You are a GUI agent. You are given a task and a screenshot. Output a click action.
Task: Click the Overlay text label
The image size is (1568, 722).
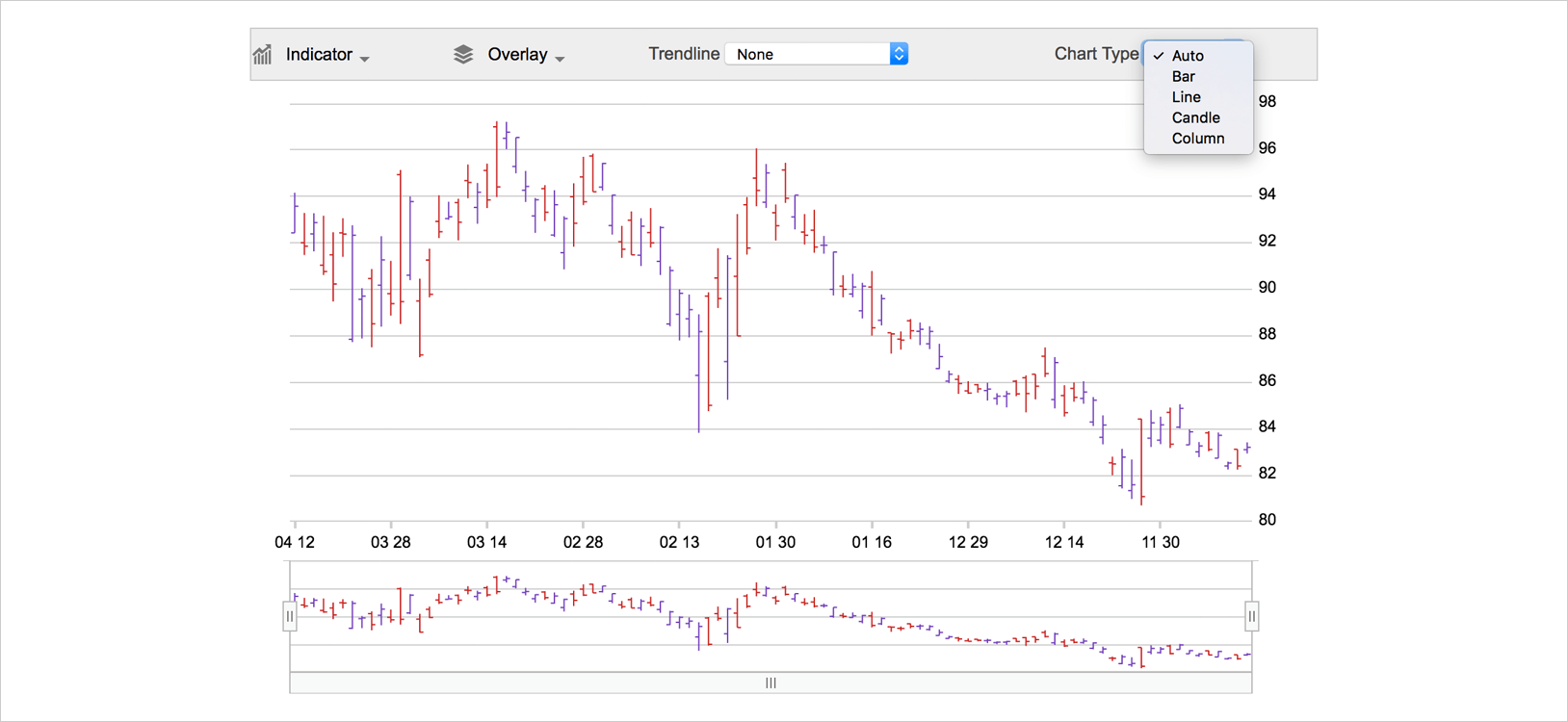517,55
